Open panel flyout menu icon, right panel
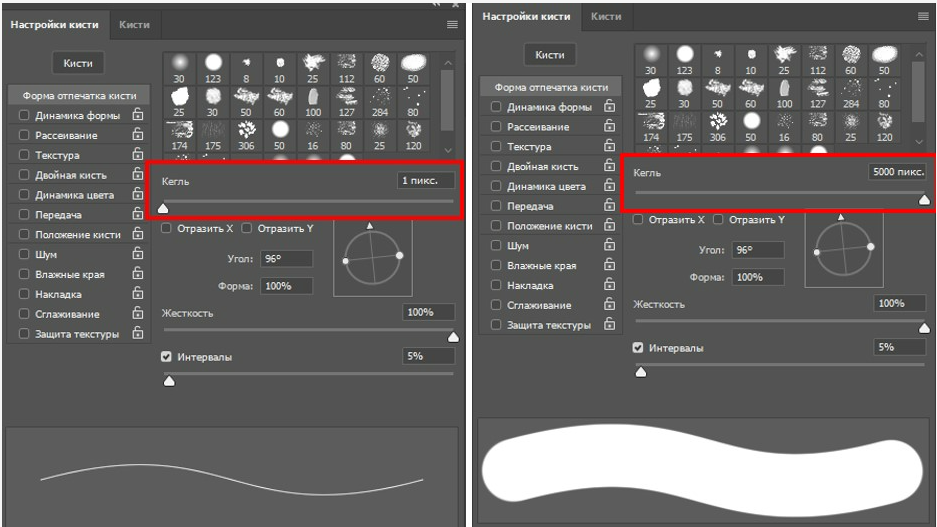This screenshot has width=937, height=527. (923, 16)
